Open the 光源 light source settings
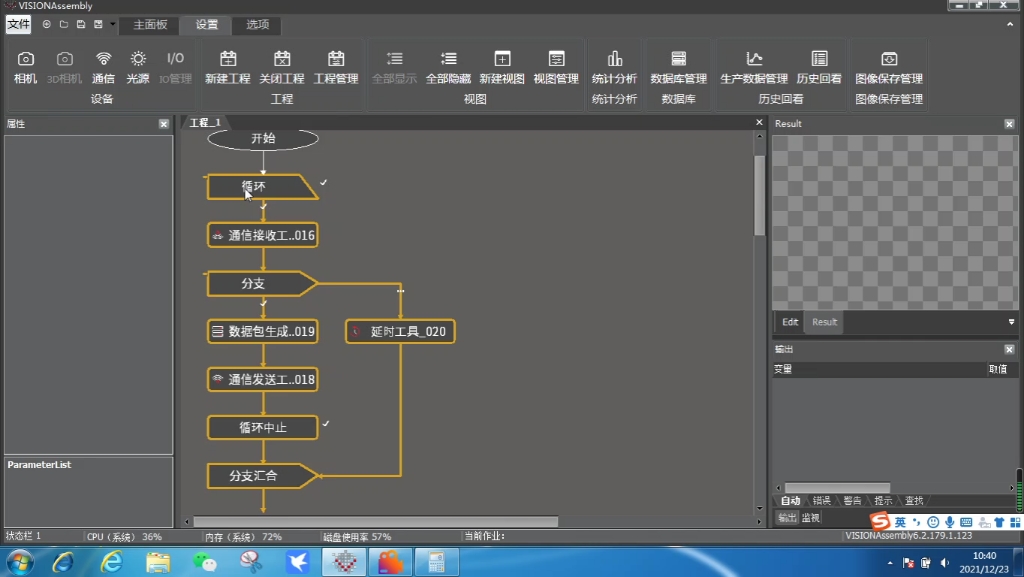This screenshot has width=1024, height=577. point(138,67)
